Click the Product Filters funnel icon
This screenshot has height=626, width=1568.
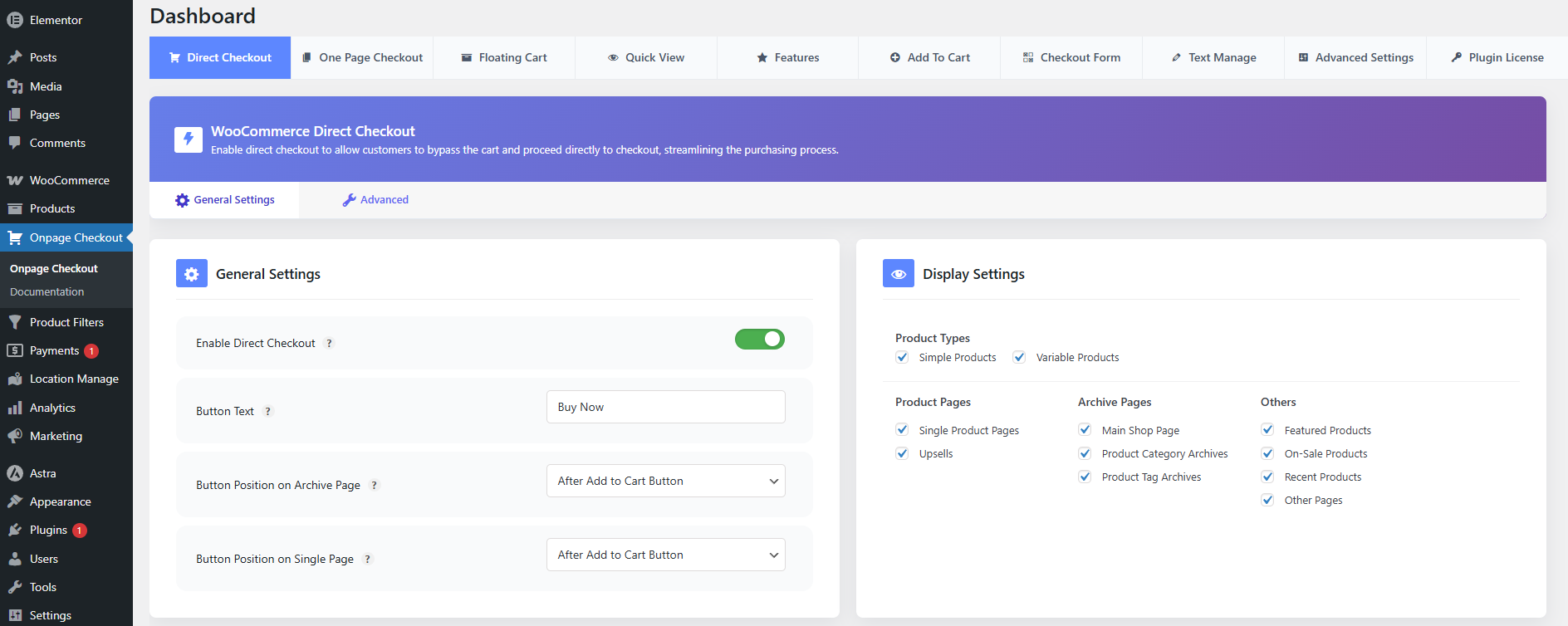[15, 322]
